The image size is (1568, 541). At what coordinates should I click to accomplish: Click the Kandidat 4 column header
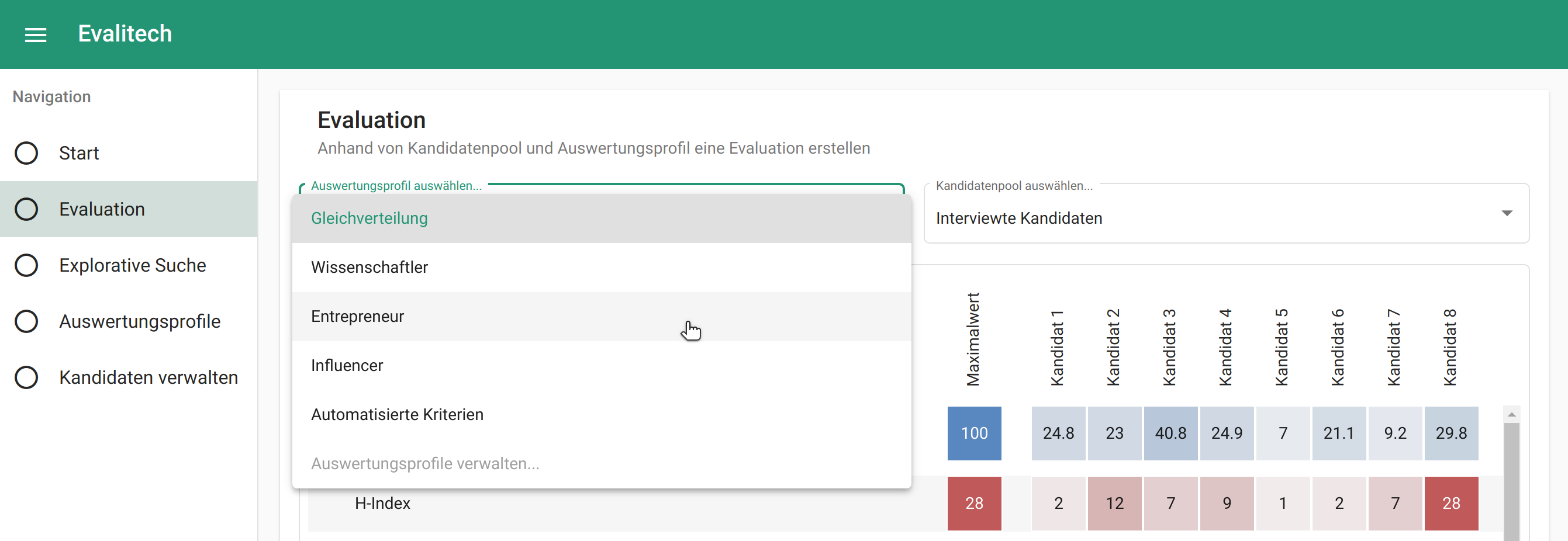pyautogui.click(x=1225, y=348)
